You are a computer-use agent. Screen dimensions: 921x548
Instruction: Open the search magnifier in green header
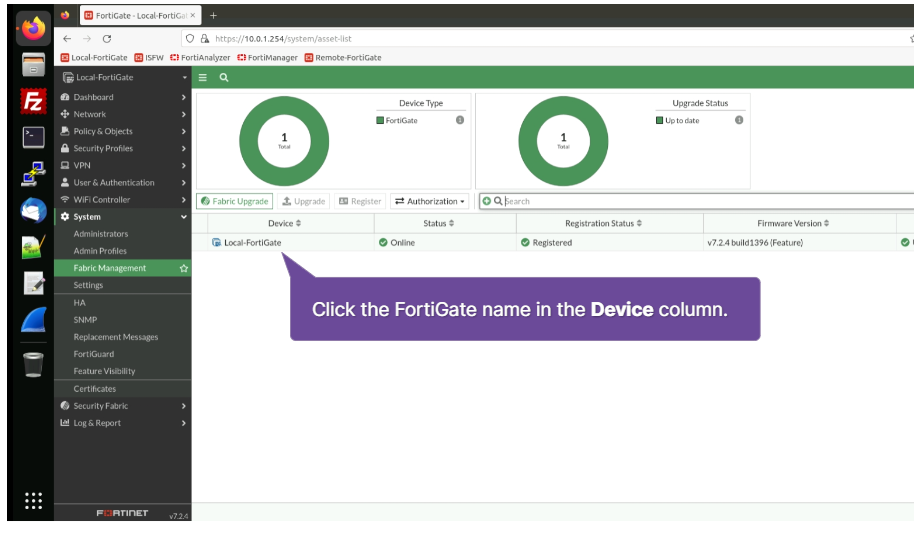[x=224, y=78]
